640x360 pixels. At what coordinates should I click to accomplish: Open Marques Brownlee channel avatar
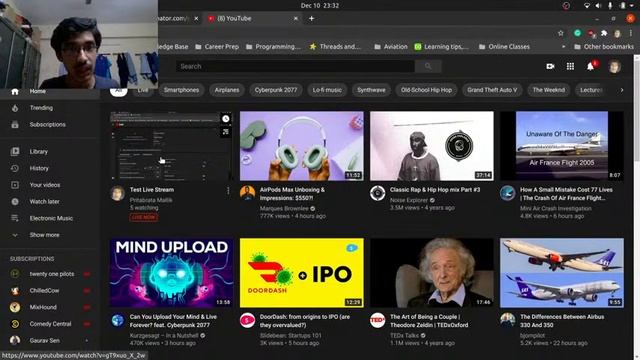pos(247,193)
